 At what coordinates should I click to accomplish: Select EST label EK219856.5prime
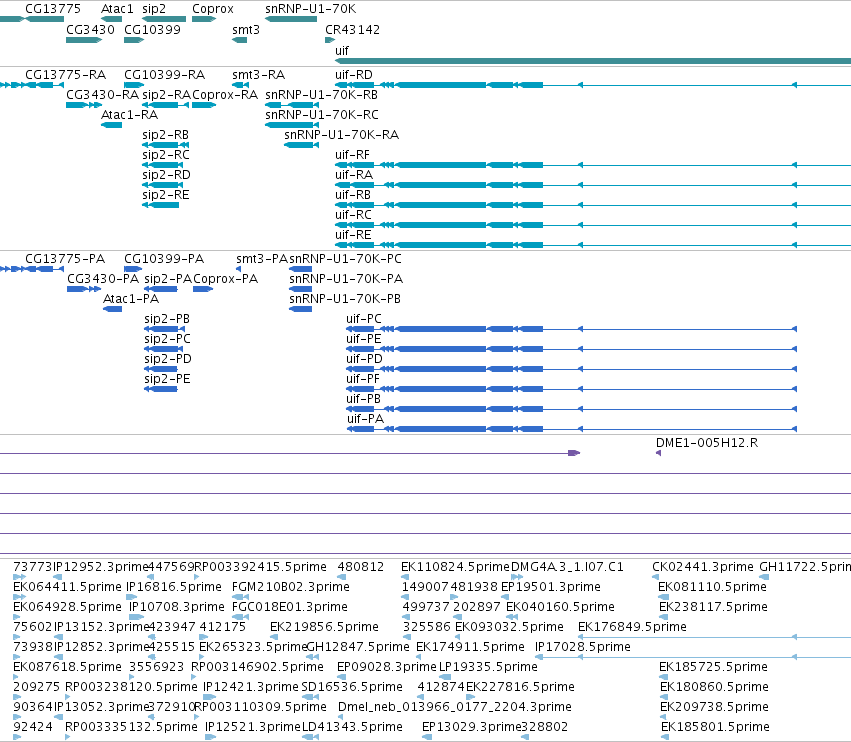[324, 627]
